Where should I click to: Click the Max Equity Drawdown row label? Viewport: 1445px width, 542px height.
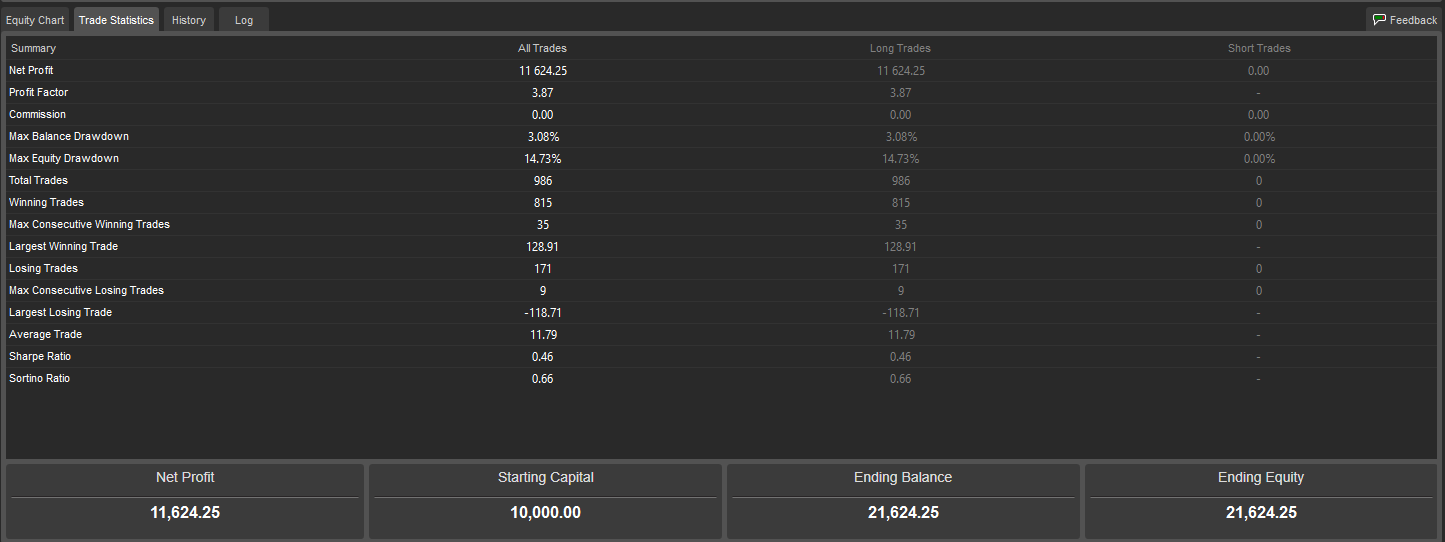point(64,159)
